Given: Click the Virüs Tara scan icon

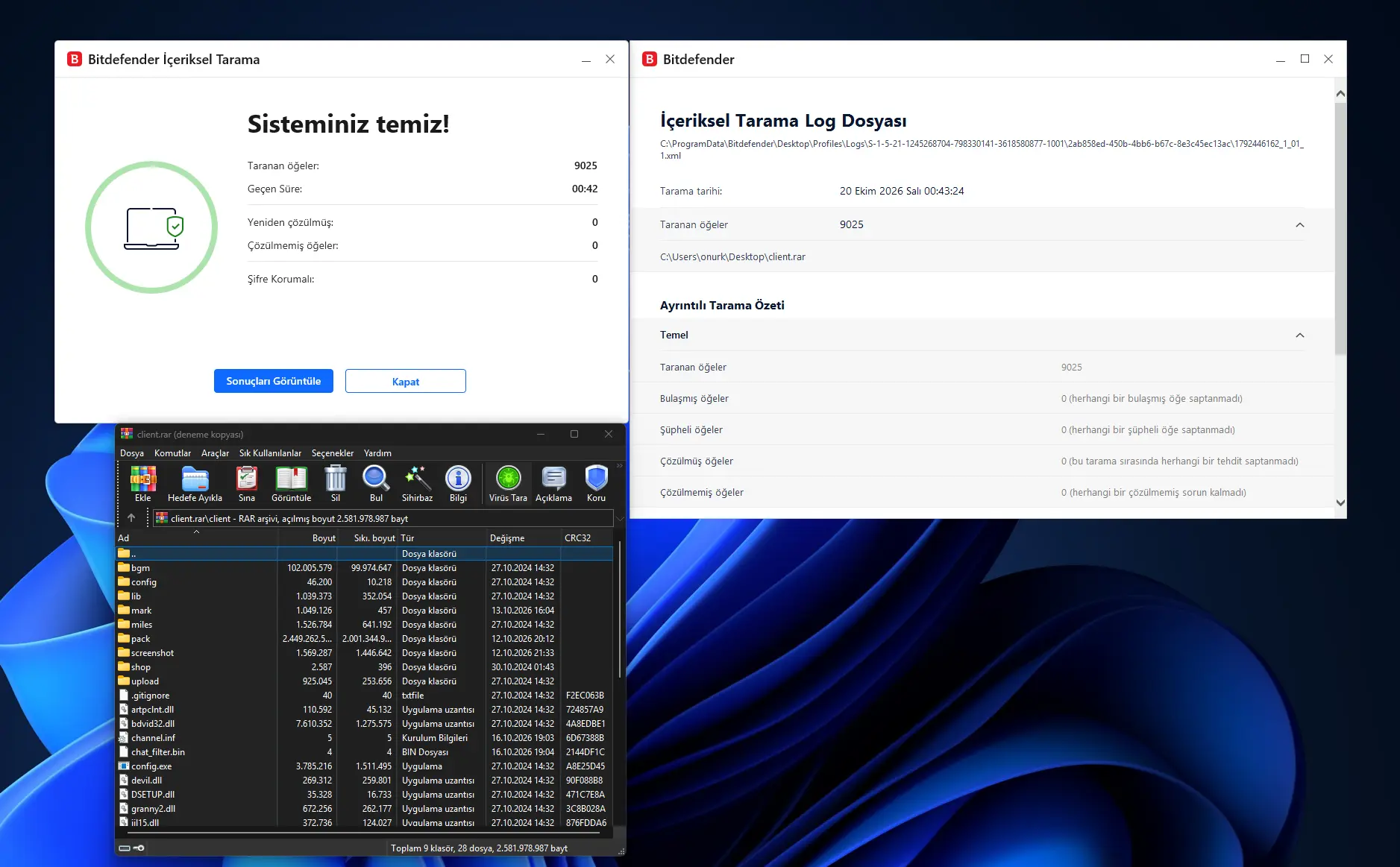Looking at the screenshot, I should (508, 484).
